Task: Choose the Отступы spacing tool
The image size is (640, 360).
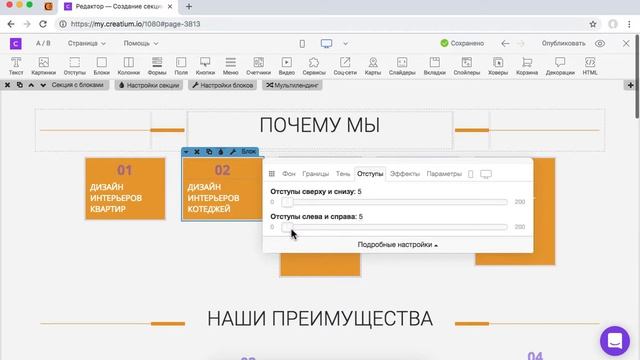Action: coord(75,66)
